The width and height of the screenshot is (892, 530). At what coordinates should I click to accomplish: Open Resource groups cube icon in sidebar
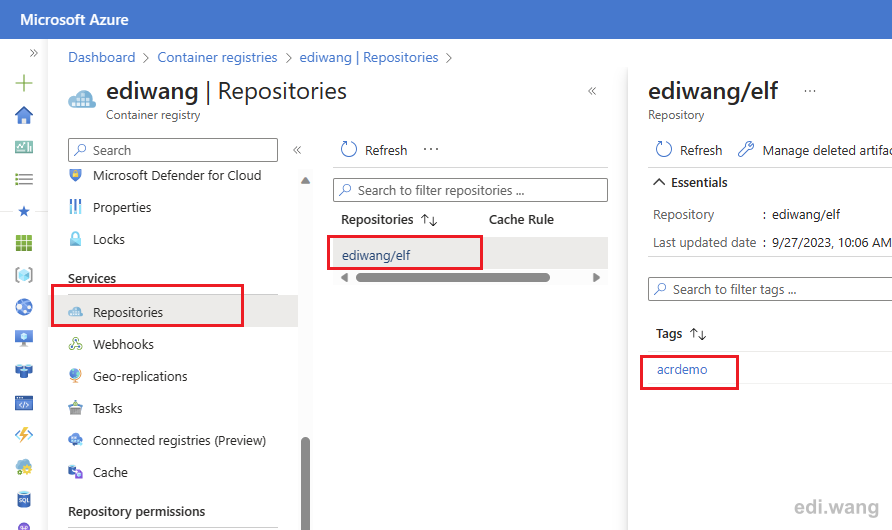click(24, 275)
